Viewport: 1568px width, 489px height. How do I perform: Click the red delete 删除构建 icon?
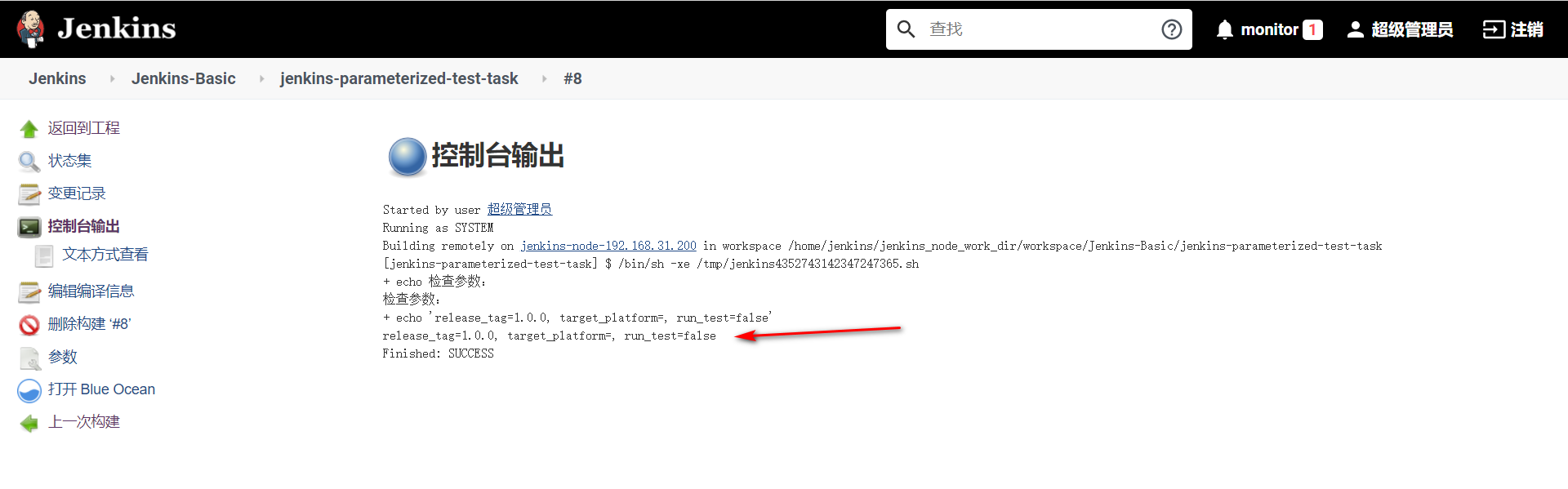[x=29, y=325]
